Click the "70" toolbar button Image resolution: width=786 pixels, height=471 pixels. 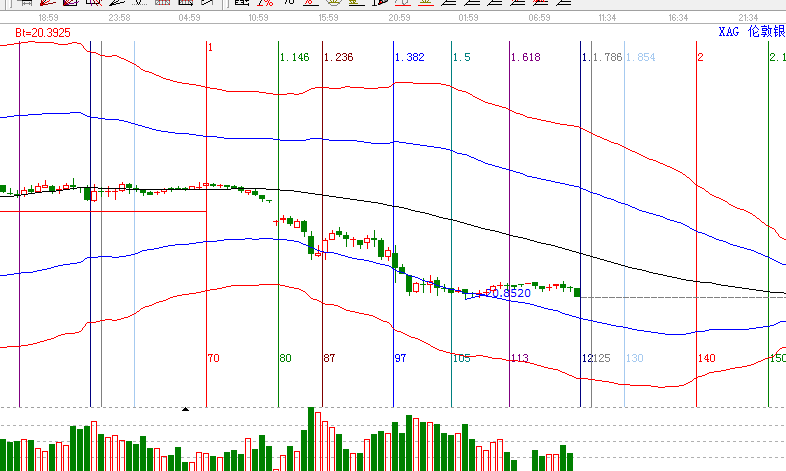pyautogui.click(x=288, y=3)
